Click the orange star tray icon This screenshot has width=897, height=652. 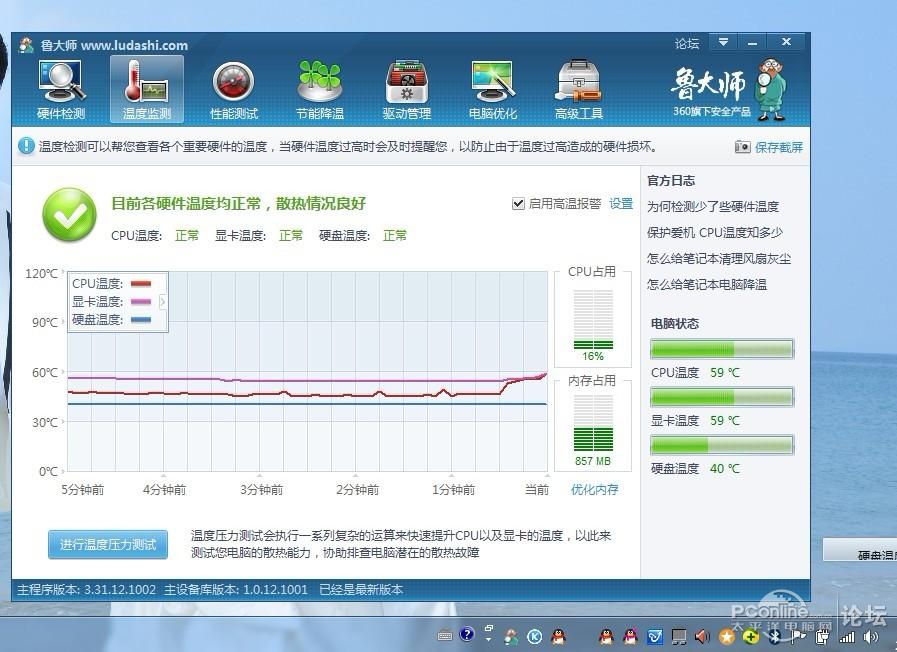[x=727, y=637]
